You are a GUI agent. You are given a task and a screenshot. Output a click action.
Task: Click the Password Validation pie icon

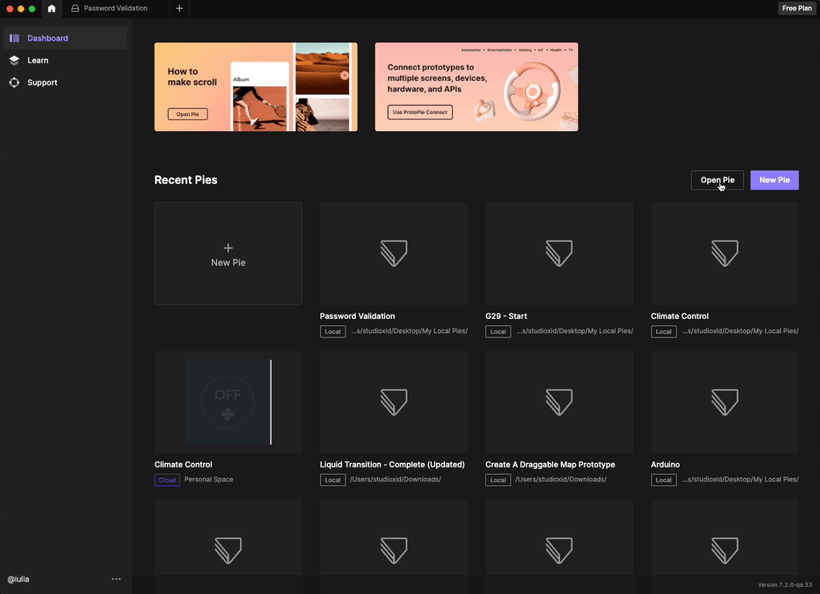point(394,253)
